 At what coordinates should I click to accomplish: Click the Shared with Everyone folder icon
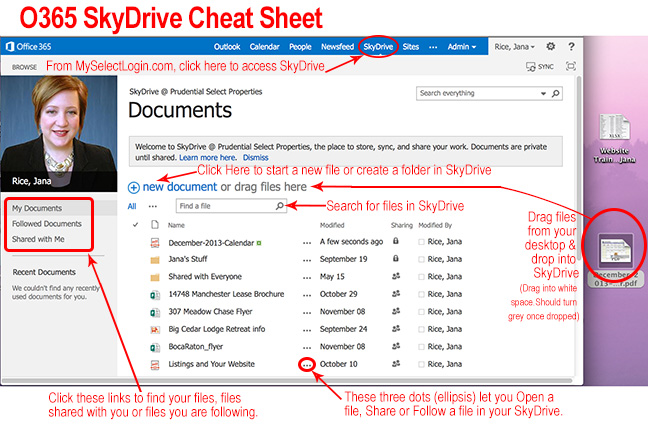point(155,277)
